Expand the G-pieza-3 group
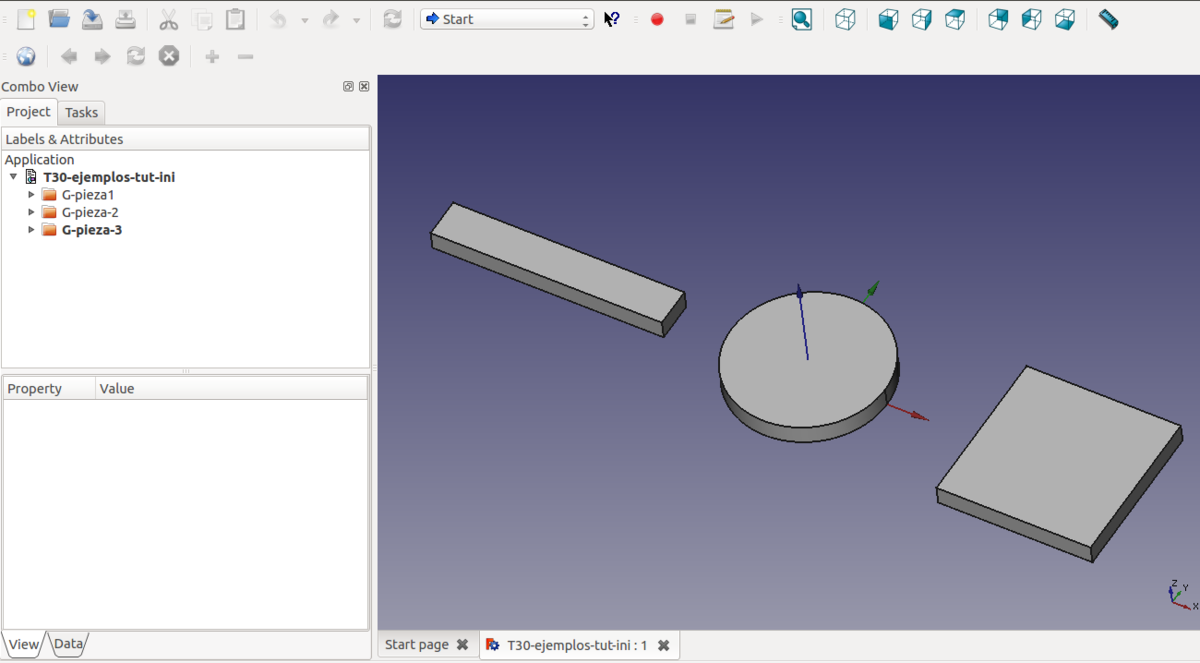 click(31, 230)
